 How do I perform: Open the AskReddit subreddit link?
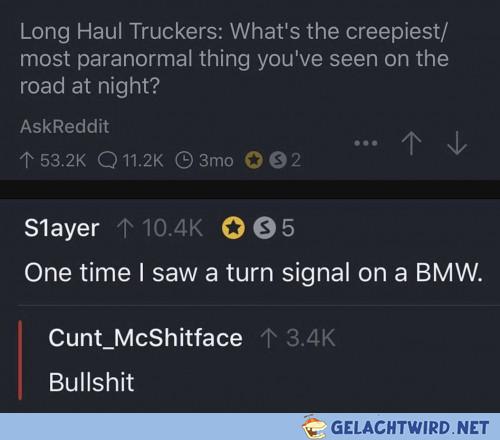click(x=64, y=127)
